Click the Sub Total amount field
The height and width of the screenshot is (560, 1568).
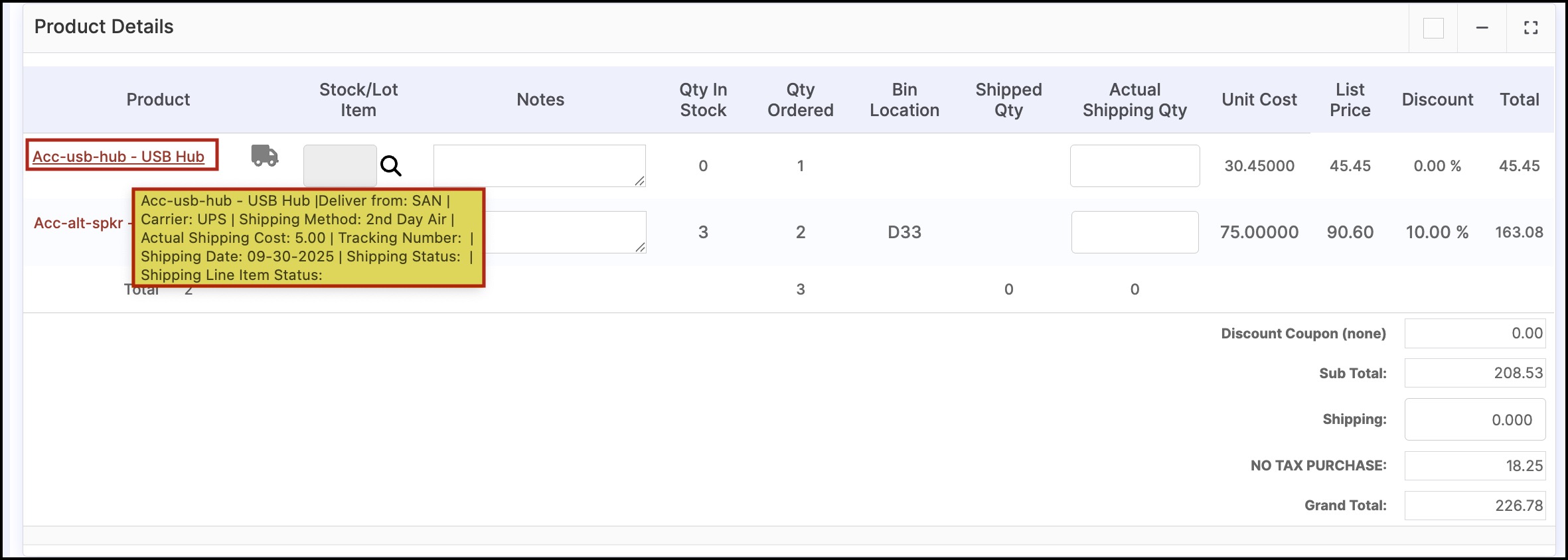pos(1475,373)
